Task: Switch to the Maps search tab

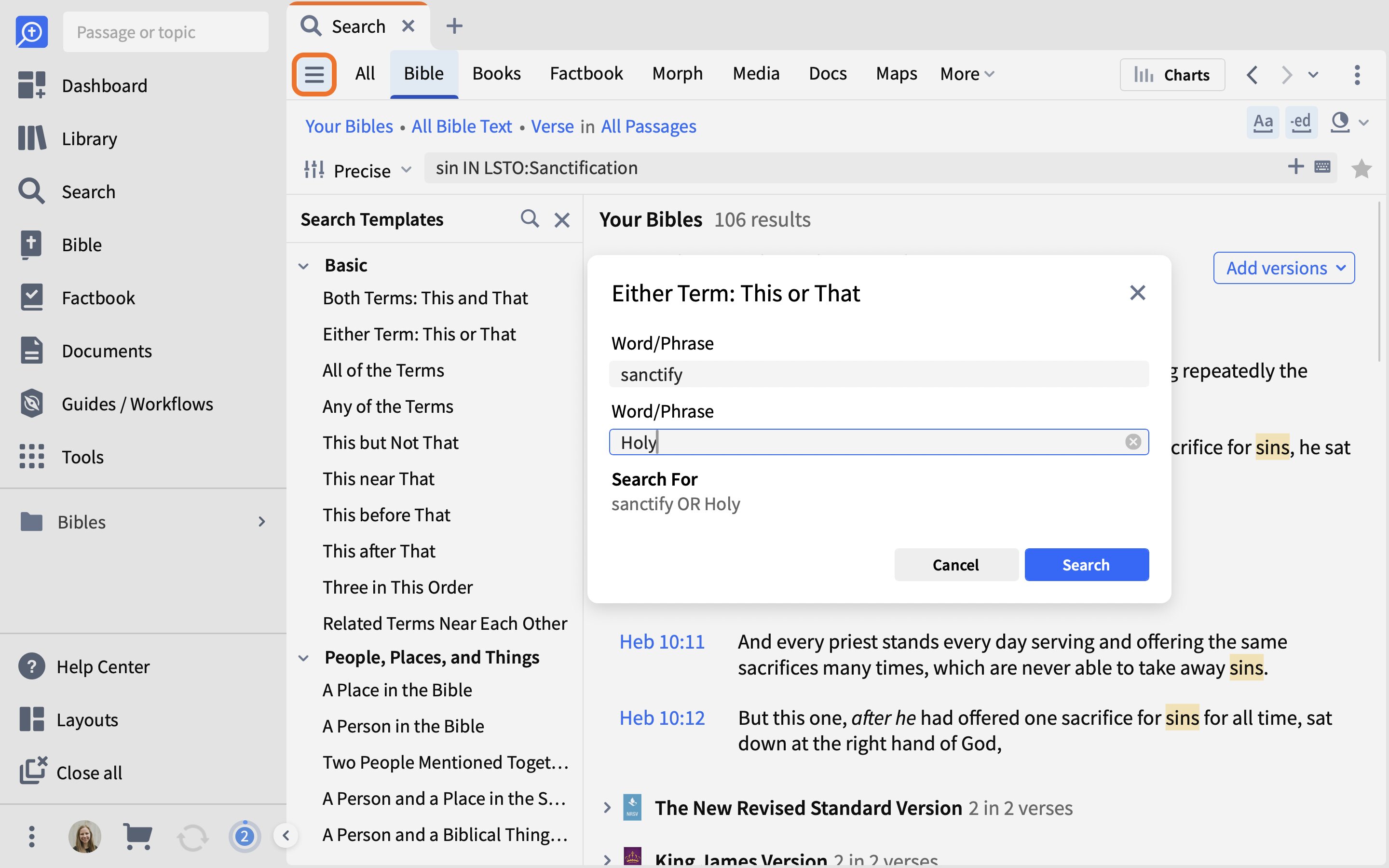Action: click(897, 73)
